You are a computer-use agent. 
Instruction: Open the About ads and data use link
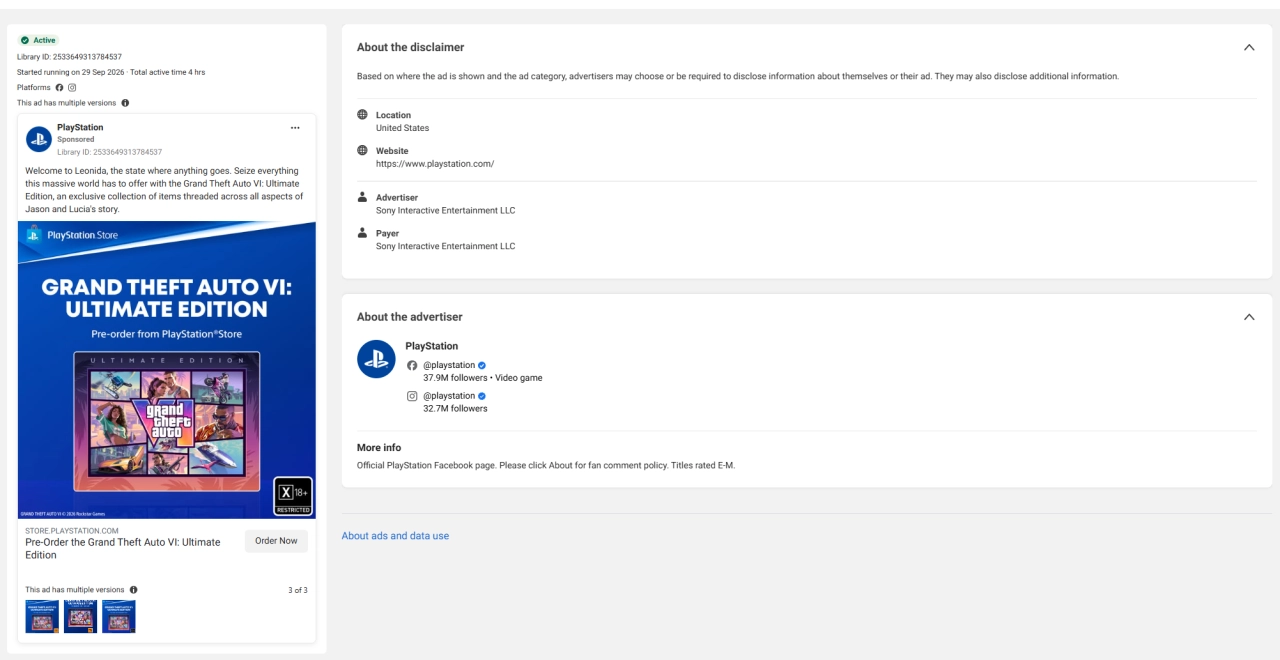click(x=395, y=536)
